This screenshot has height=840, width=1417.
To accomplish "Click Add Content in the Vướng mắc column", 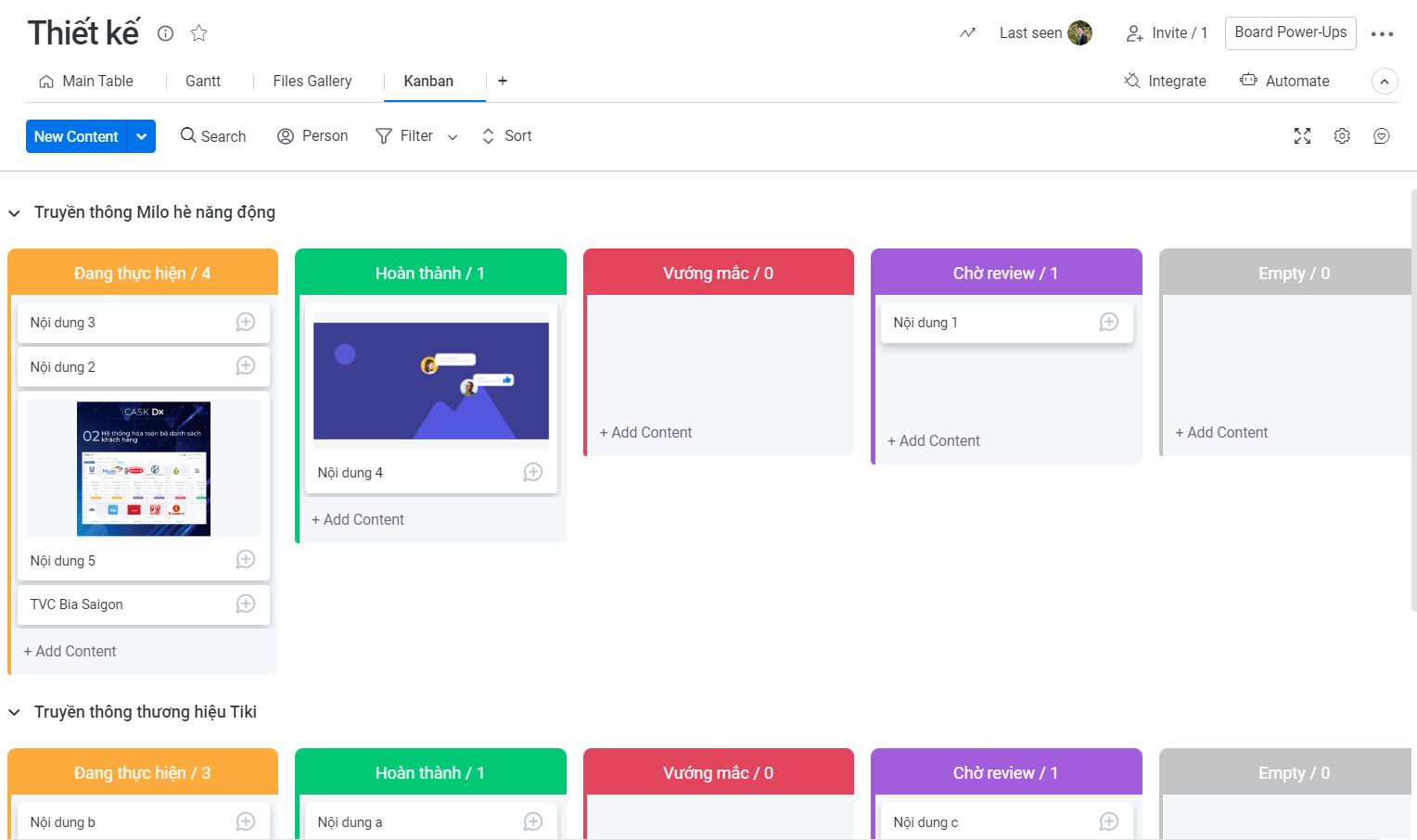I will pos(645,432).
